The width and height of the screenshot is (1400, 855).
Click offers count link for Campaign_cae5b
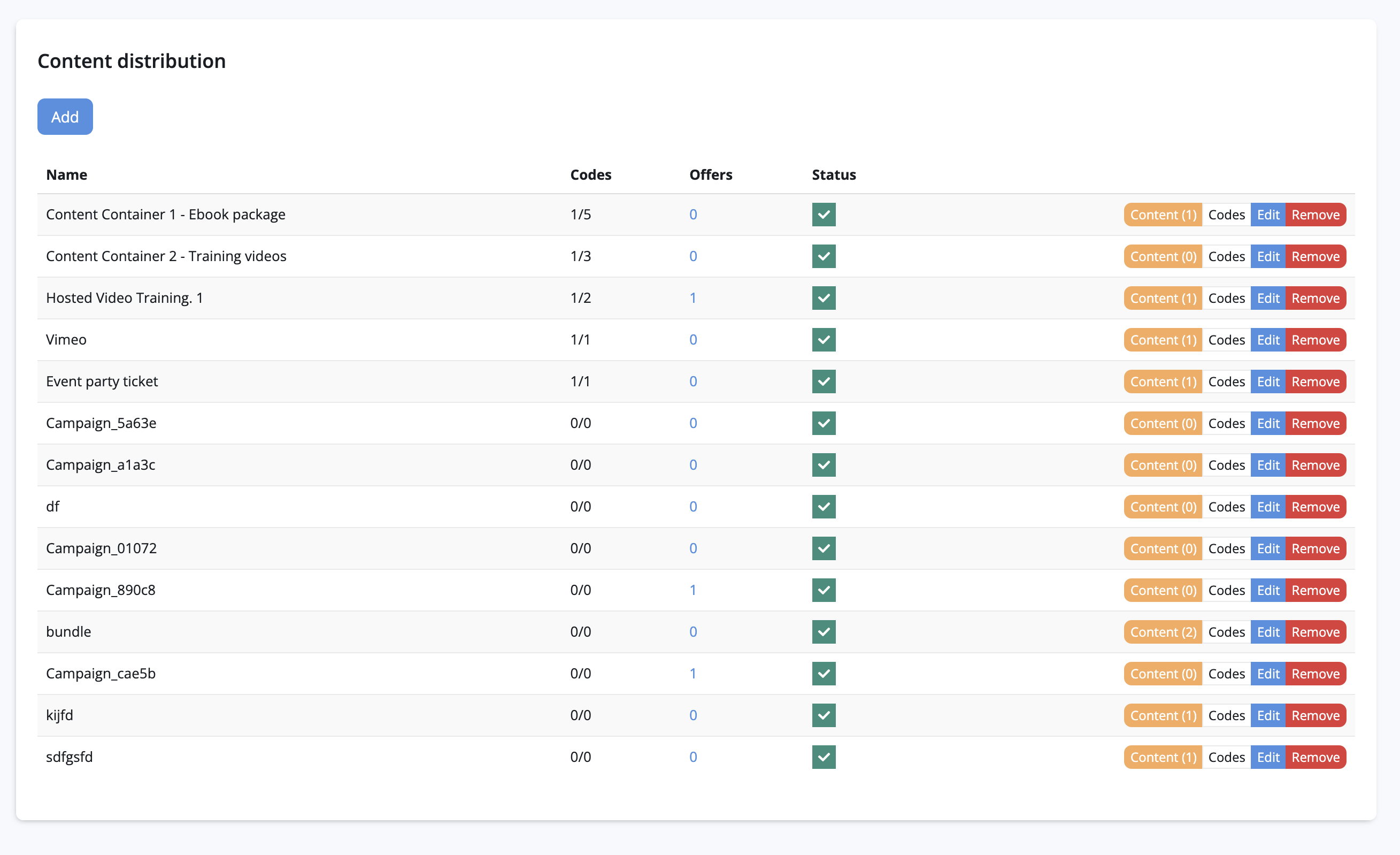pyautogui.click(x=693, y=674)
